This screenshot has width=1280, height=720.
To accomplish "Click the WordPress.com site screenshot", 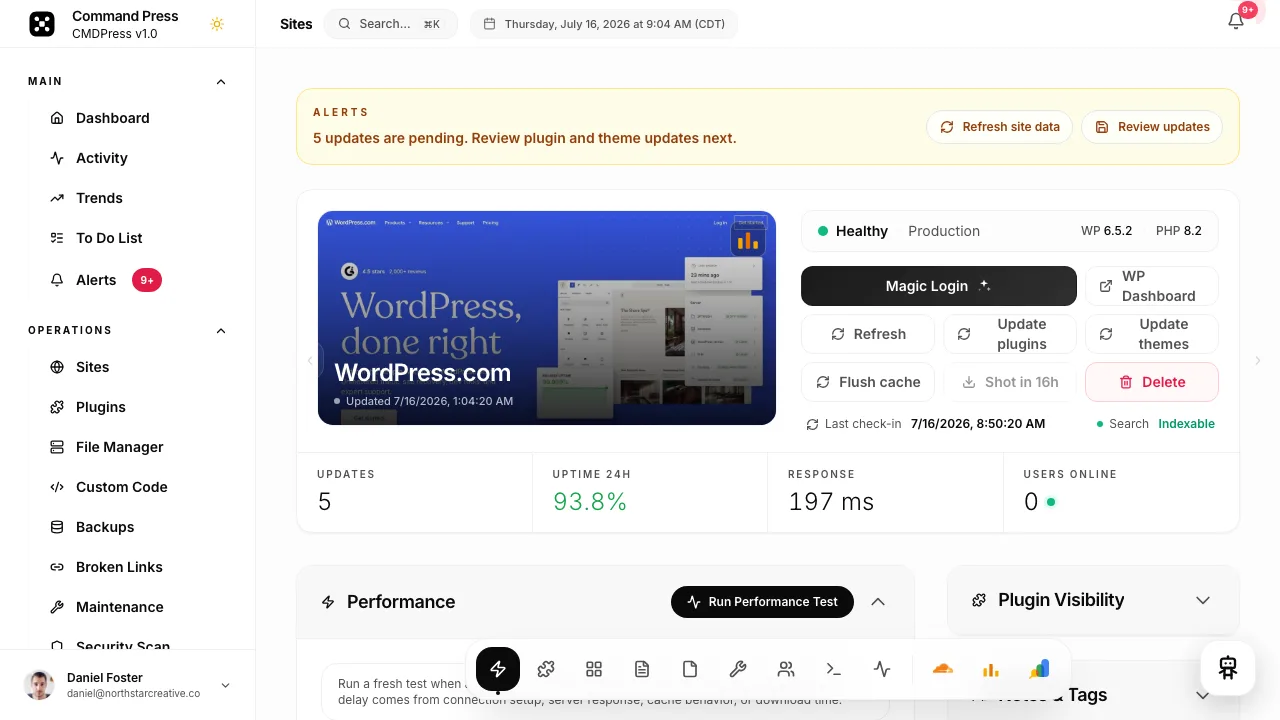I will 547,318.
